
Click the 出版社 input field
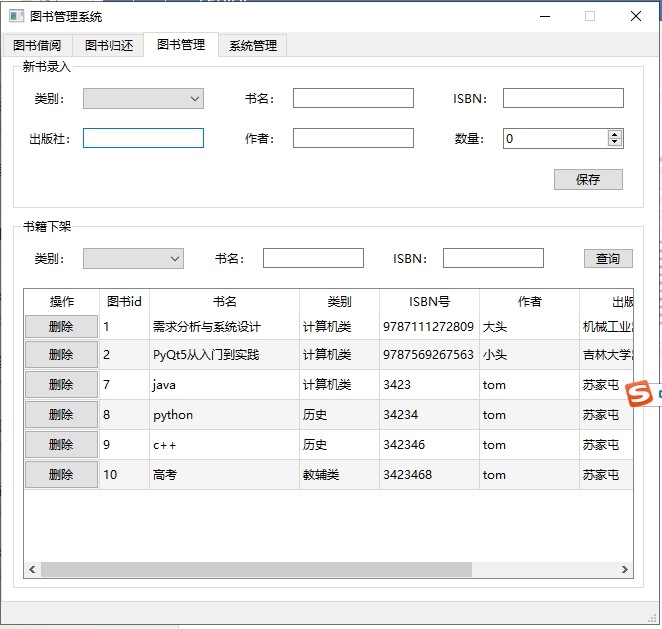click(143, 138)
